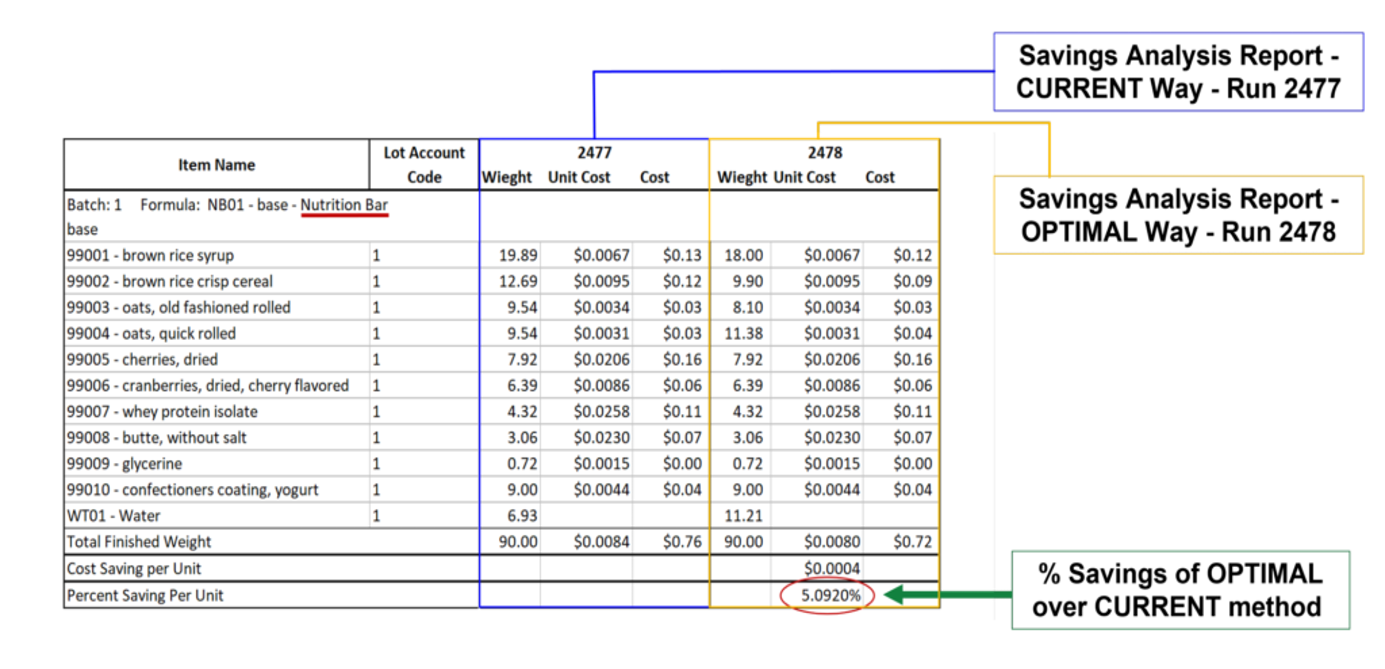Select the Item Name column header
The width and height of the screenshot is (1385, 669).
[x=216, y=165]
